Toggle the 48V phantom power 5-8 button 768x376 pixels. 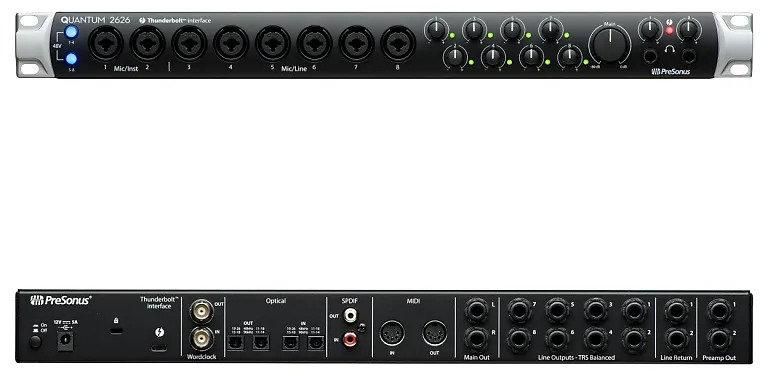pyautogui.click(x=72, y=59)
